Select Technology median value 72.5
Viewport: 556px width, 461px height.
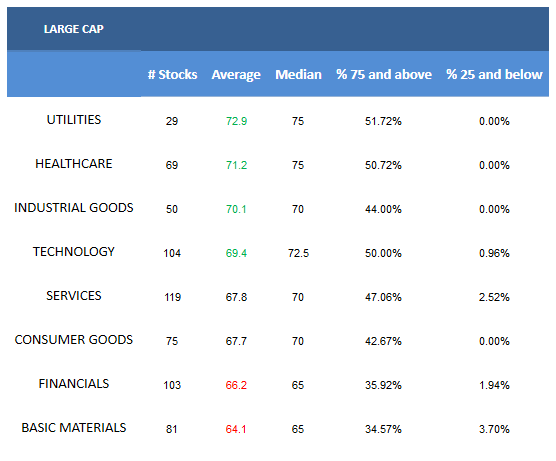click(x=298, y=253)
